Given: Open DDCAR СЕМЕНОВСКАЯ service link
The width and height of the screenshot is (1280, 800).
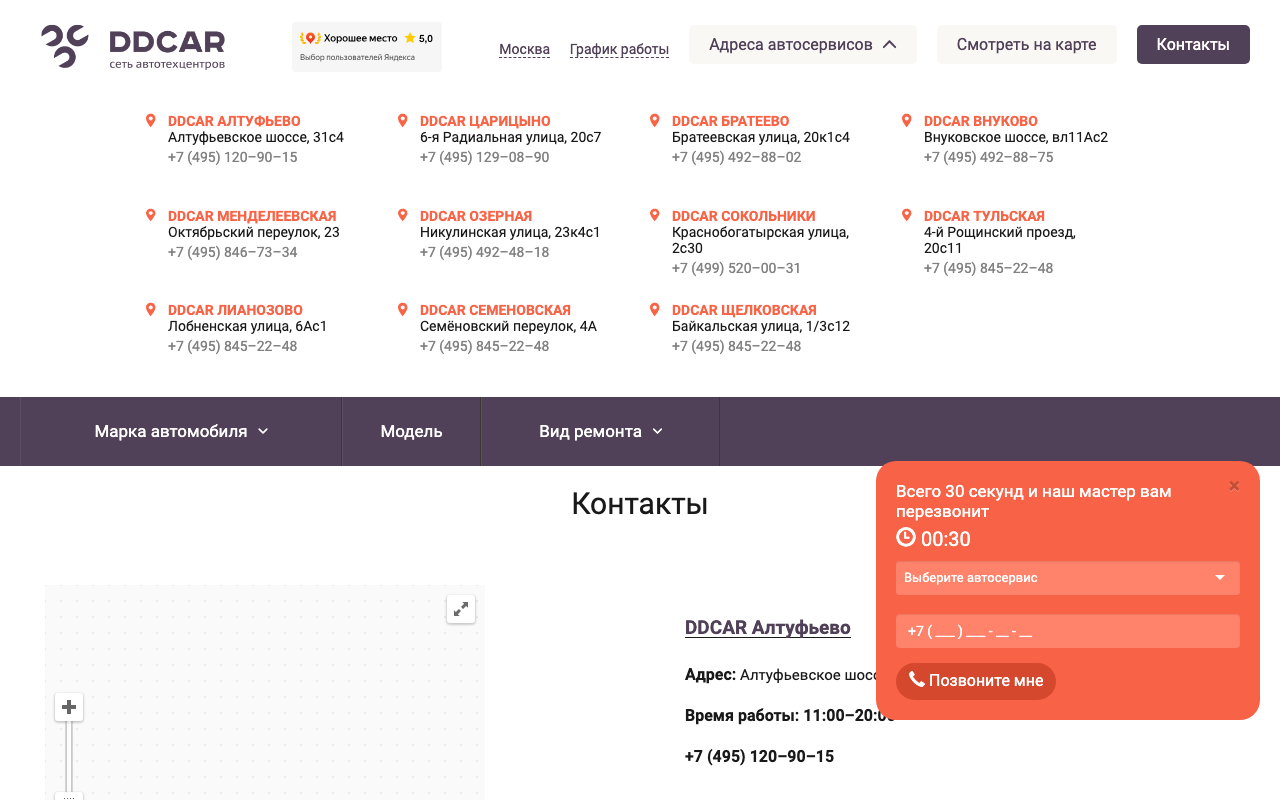Looking at the screenshot, I should (x=495, y=310).
